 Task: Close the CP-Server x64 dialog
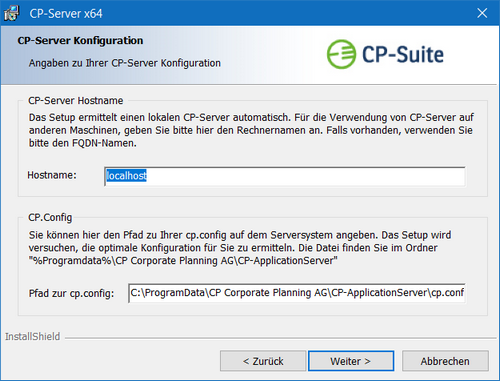point(482,13)
